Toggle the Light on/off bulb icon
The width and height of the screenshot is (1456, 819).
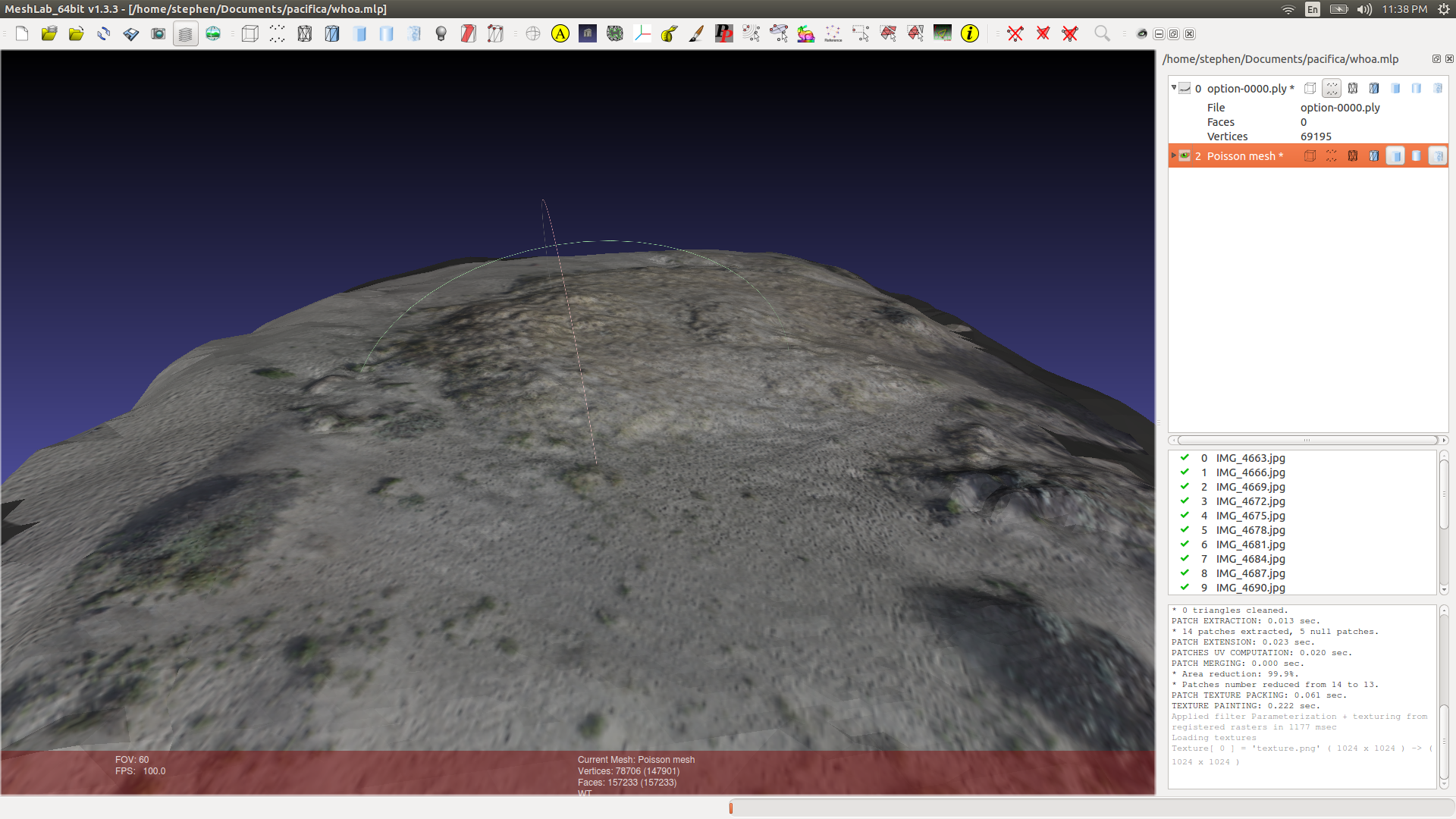click(441, 34)
